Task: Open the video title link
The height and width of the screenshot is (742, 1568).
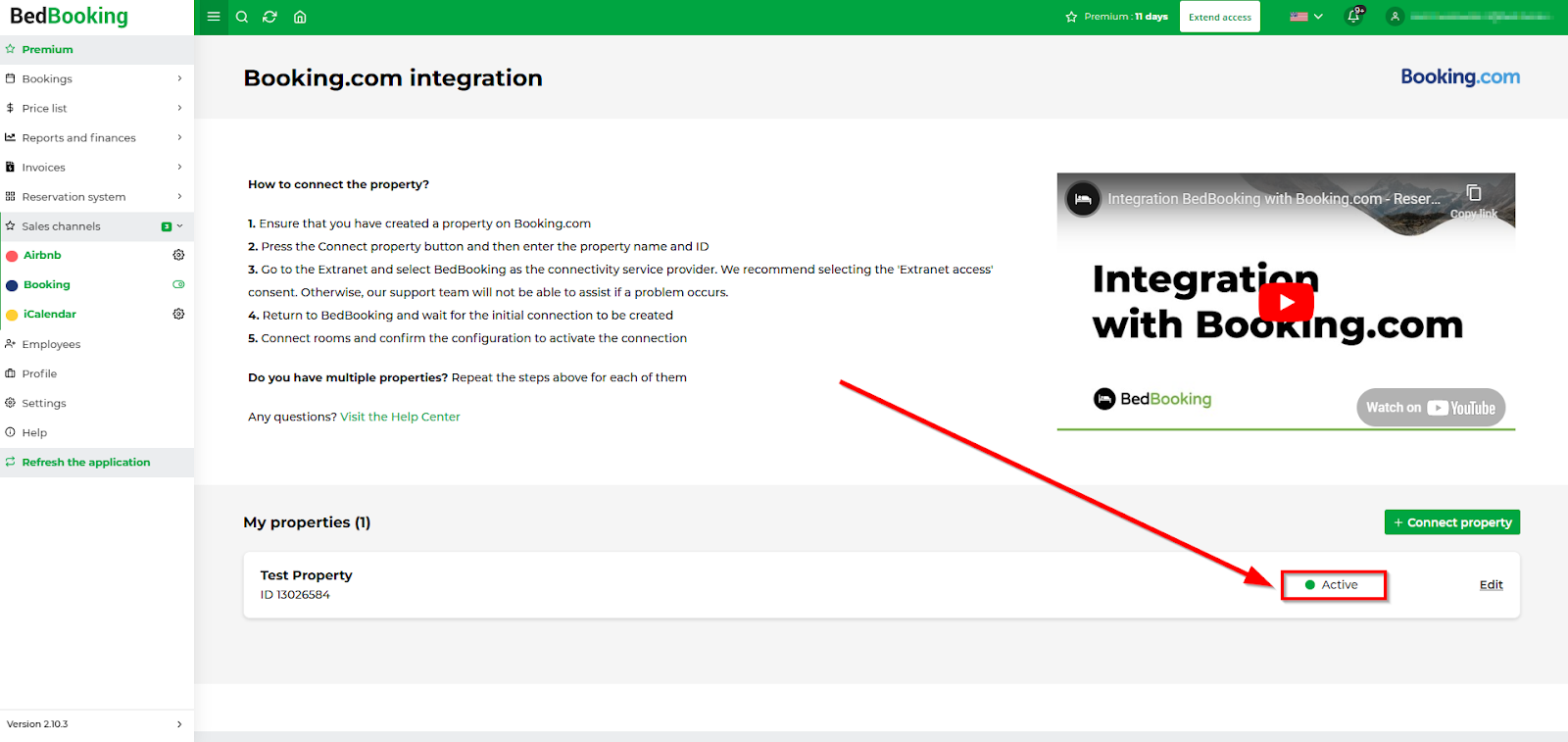Action: pos(1274,199)
